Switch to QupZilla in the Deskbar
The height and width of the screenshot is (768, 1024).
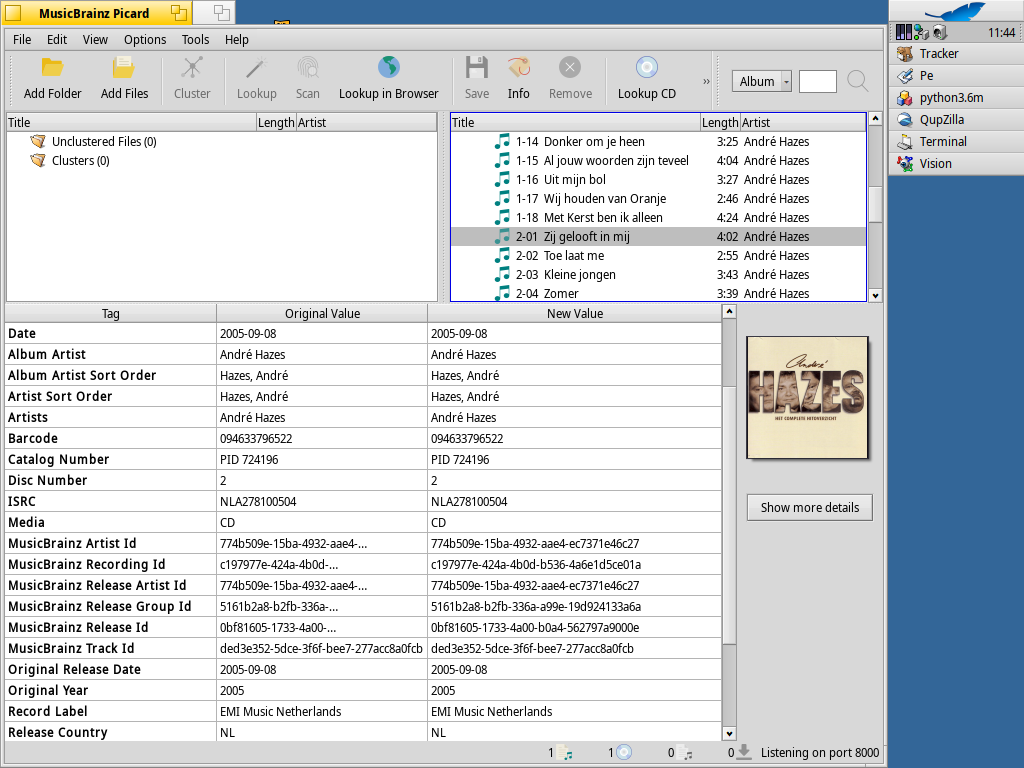click(x=955, y=120)
